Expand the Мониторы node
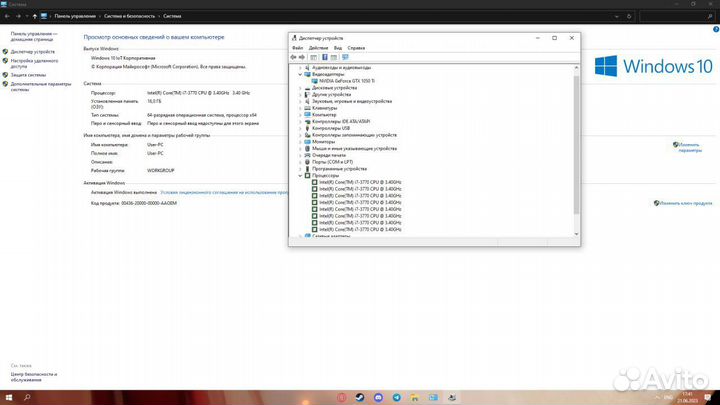Image resolution: width=720 pixels, height=405 pixels. (x=300, y=142)
